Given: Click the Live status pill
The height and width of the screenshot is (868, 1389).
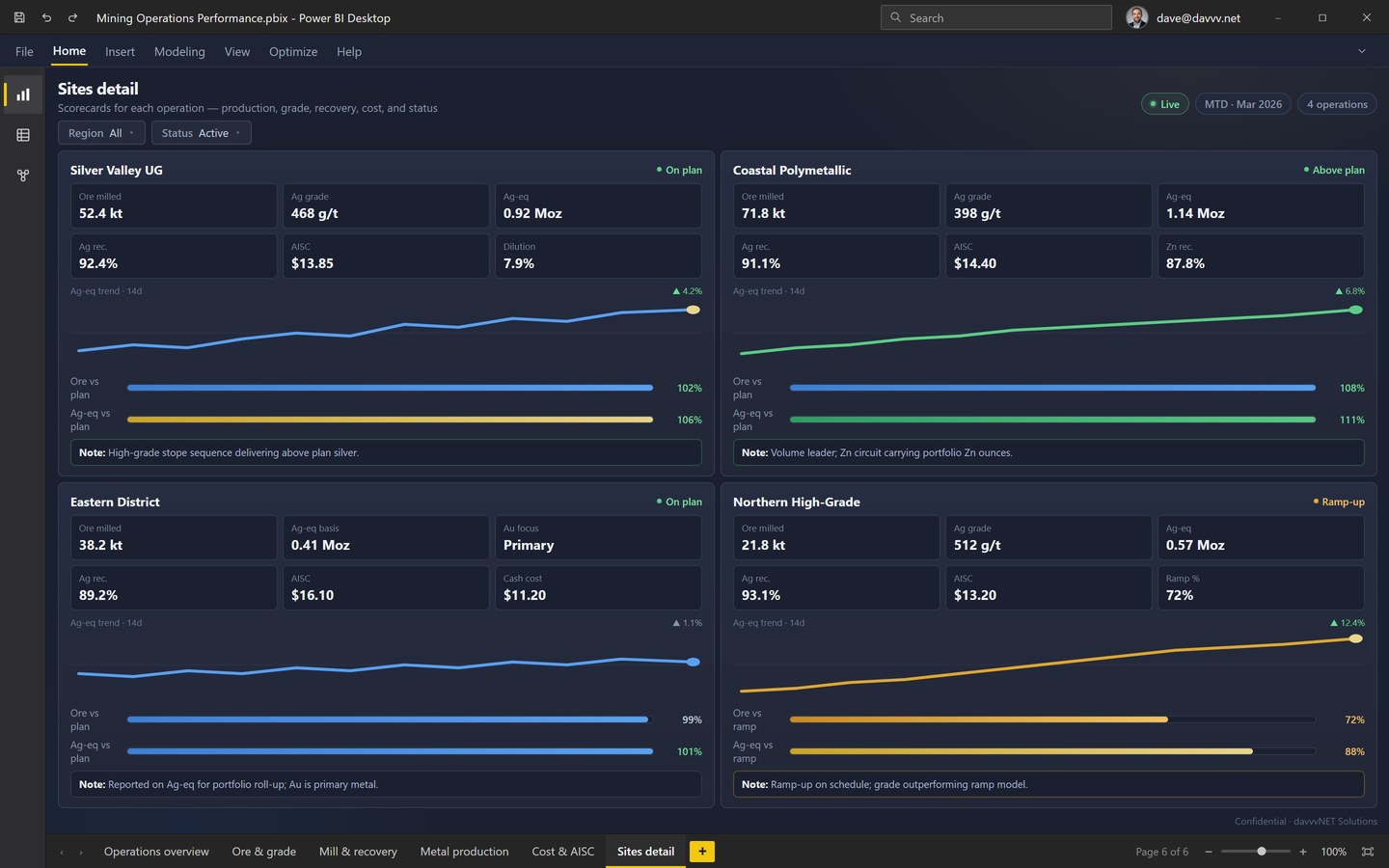Looking at the screenshot, I should coord(1164,104).
